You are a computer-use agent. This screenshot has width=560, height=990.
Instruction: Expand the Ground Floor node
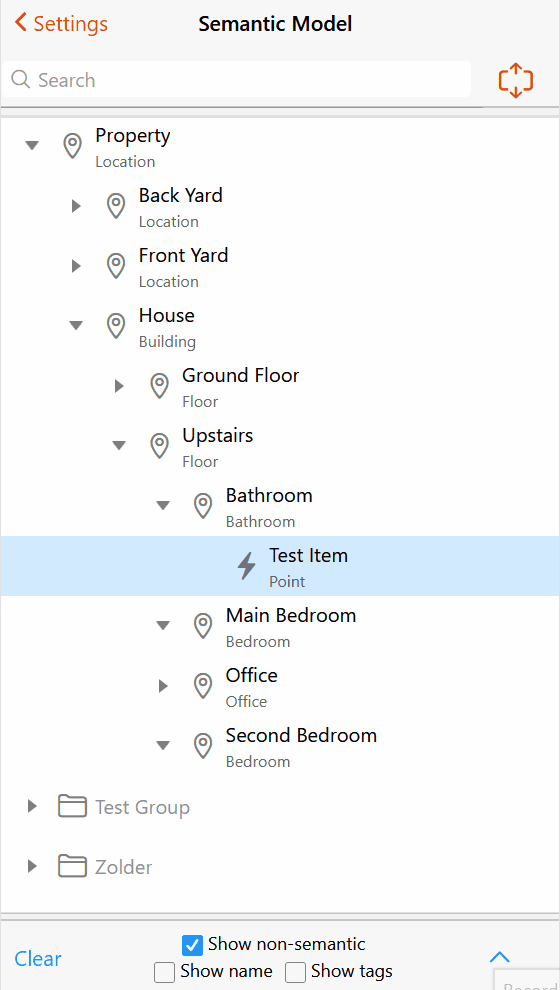[x=119, y=386]
